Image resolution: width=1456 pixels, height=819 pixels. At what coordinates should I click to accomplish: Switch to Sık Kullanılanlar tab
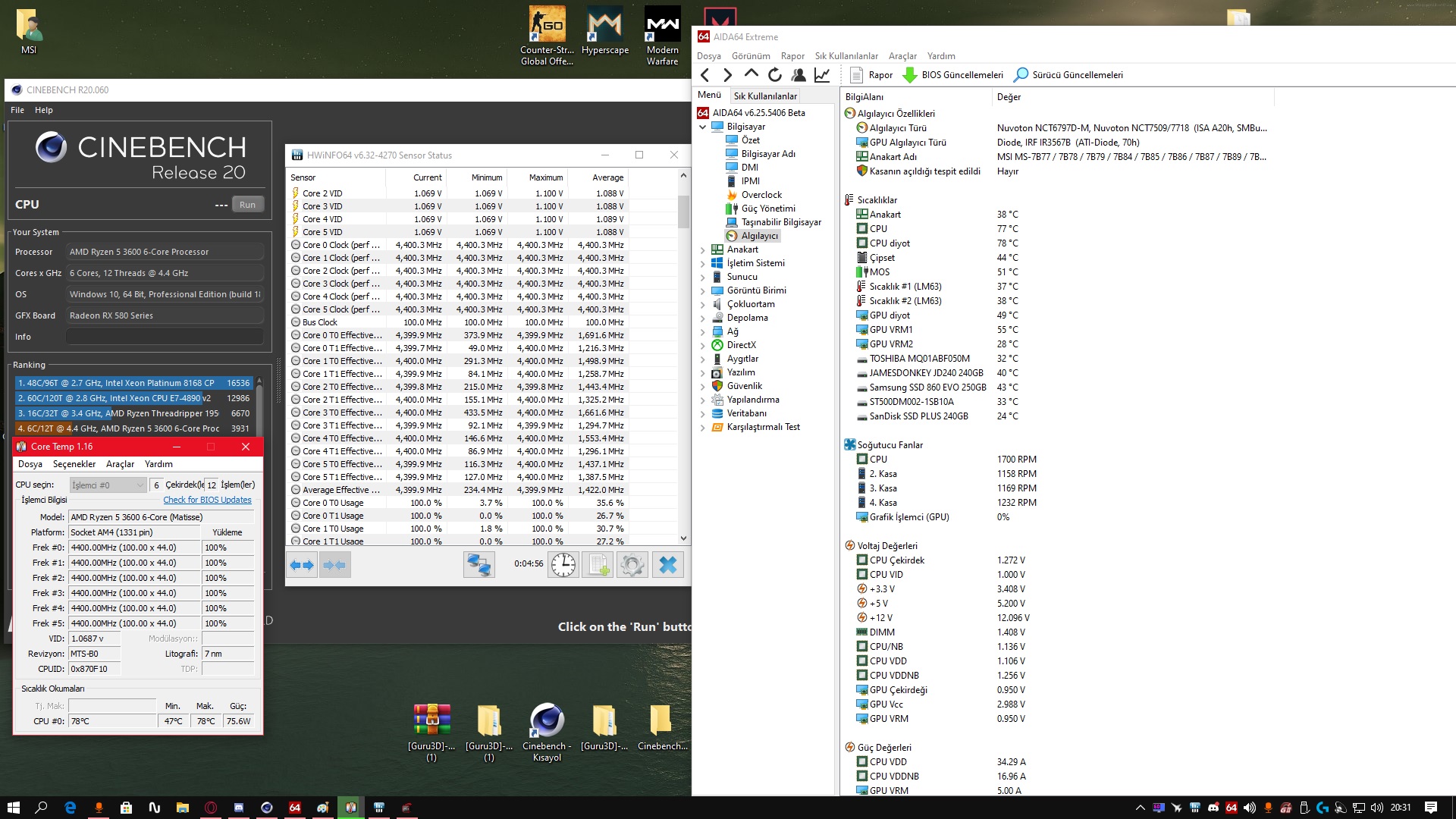click(x=765, y=96)
